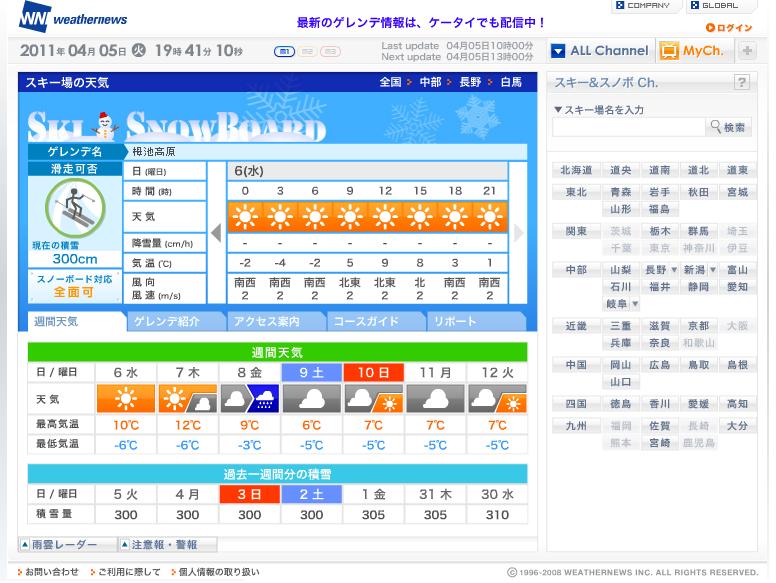This screenshot has height=583, width=776.
Task: Click the sunny icon at hour 0
Action: point(245,217)
